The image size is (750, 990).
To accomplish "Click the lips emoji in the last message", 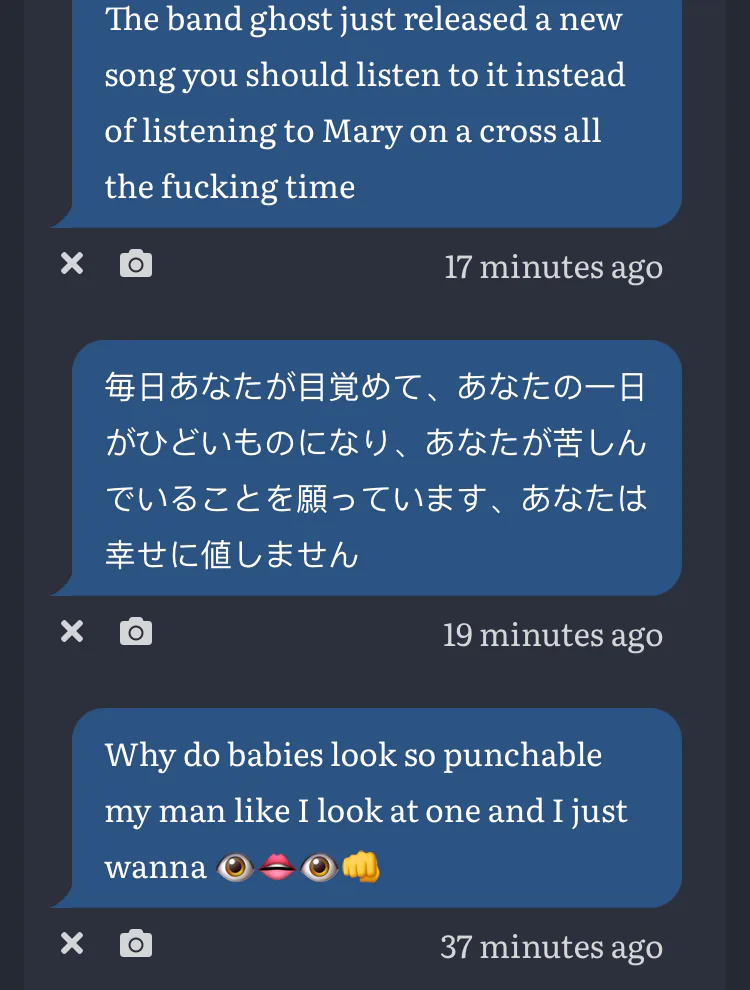I will 278,866.
